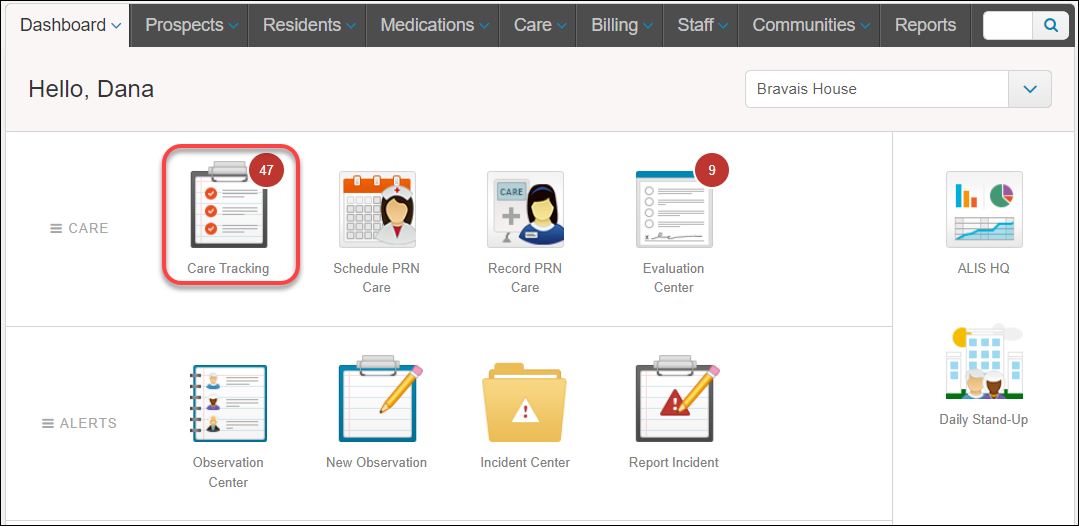The height and width of the screenshot is (526, 1079).
Task: Open the Schedule PRN Care calendar icon
Action: tap(377, 209)
